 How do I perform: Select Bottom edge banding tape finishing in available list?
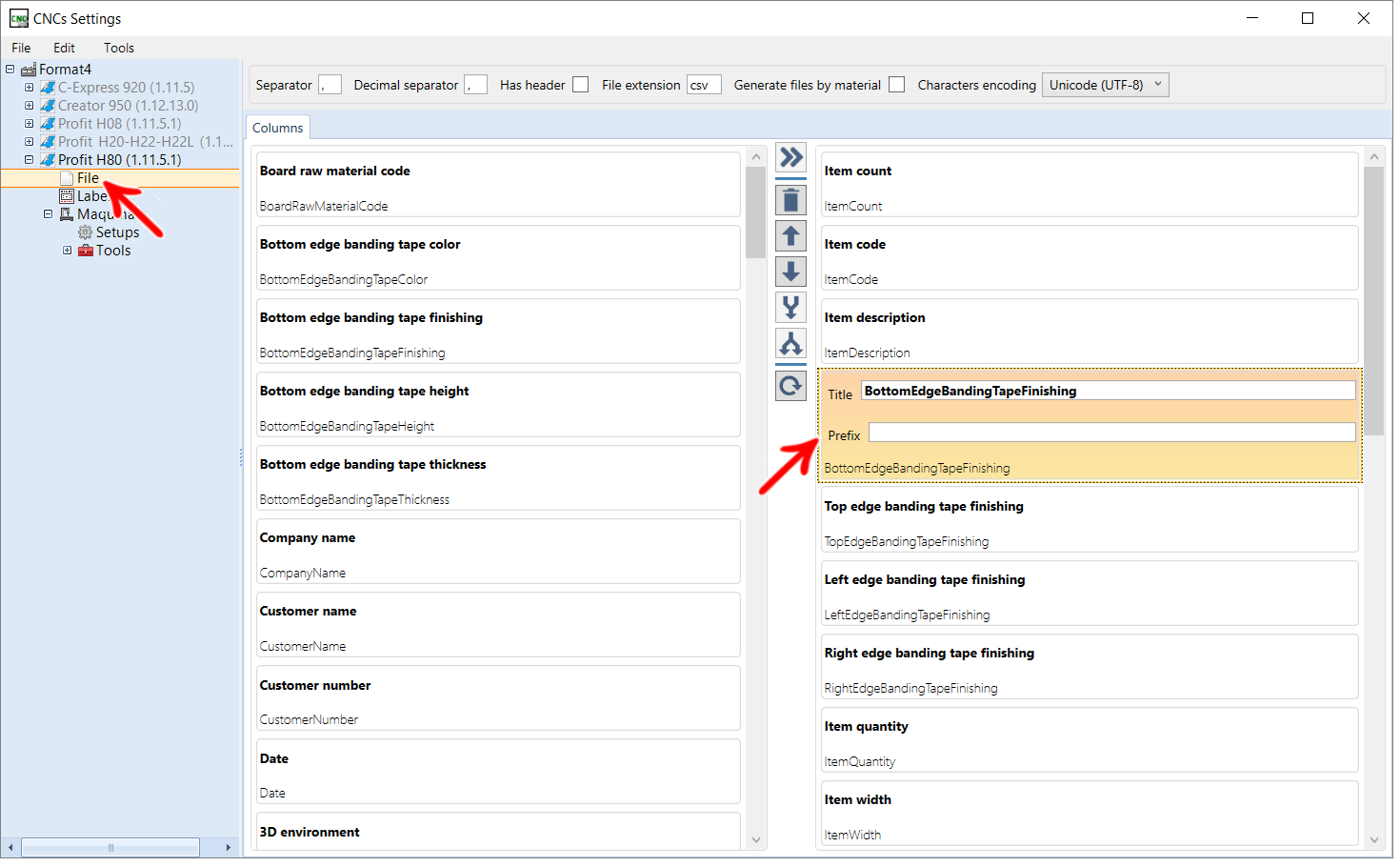point(498,332)
